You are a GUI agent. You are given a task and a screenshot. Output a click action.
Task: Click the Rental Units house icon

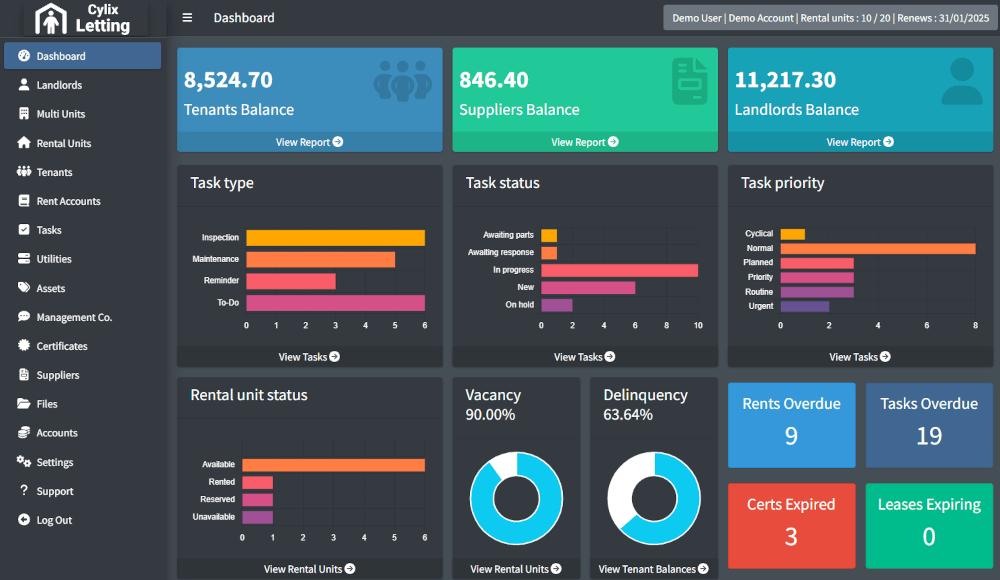click(x=24, y=142)
